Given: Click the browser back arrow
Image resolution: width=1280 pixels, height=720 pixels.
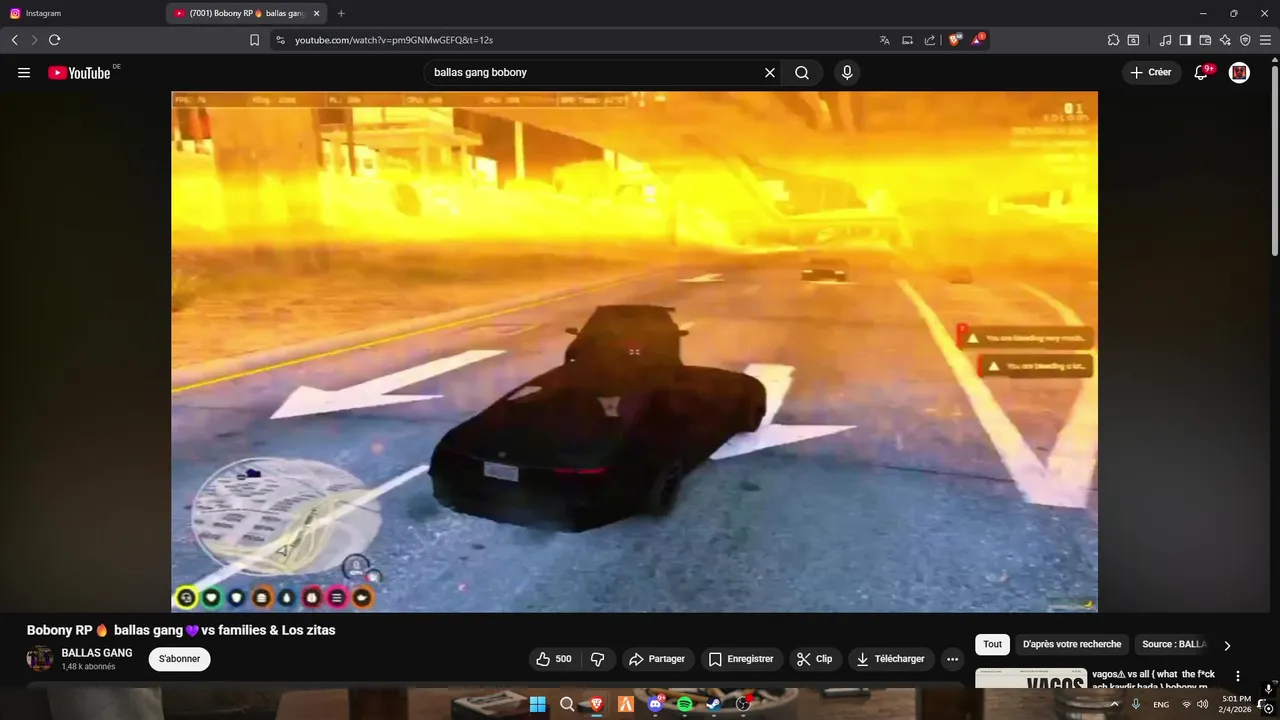Looking at the screenshot, I should [x=14, y=40].
